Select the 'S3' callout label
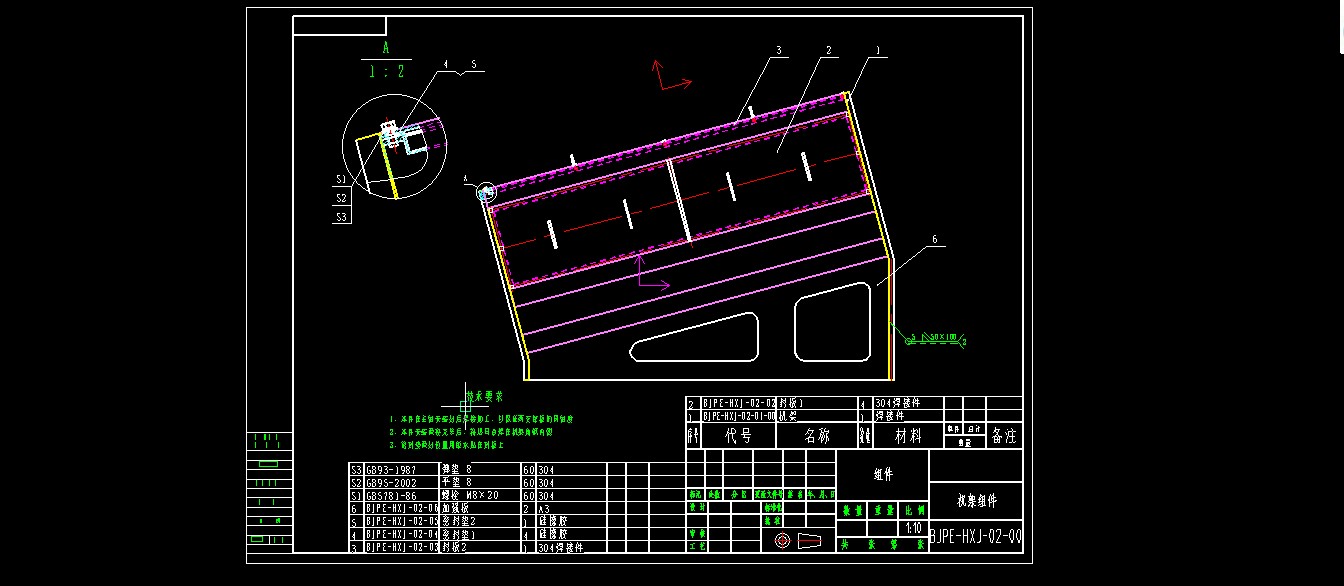Screen dimensions: 1344x586 [341, 216]
